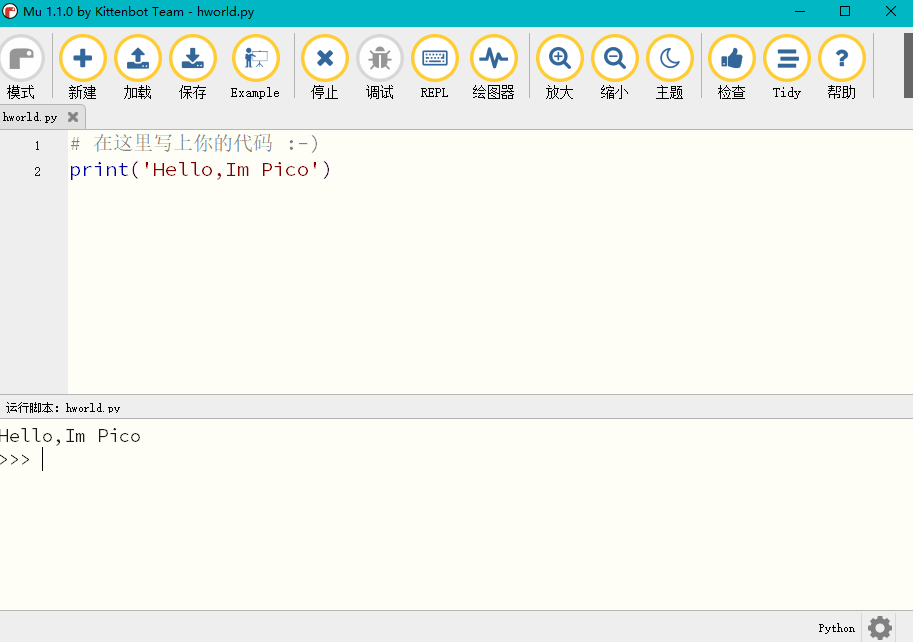Load a file using 加载

pos(137,67)
